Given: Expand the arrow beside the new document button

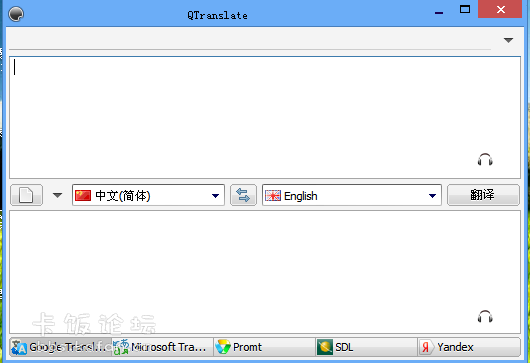Looking at the screenshot, I should tap(57, 195).
